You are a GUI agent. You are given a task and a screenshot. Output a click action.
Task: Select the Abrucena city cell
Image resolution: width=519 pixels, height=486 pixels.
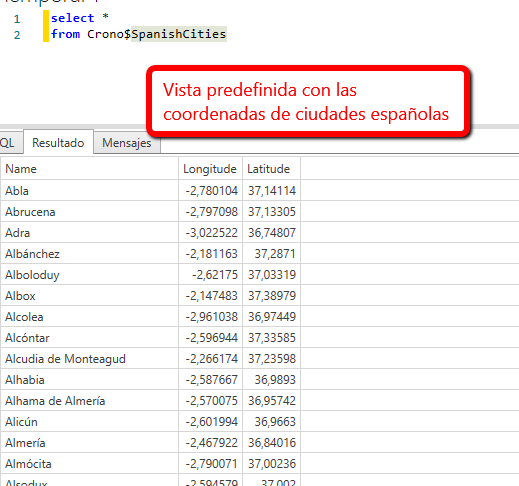[89, 212]
